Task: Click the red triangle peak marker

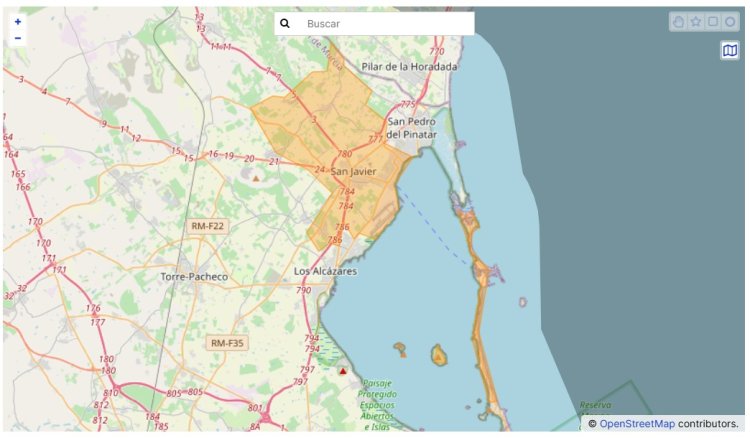Action: click(x=343, y=371)
